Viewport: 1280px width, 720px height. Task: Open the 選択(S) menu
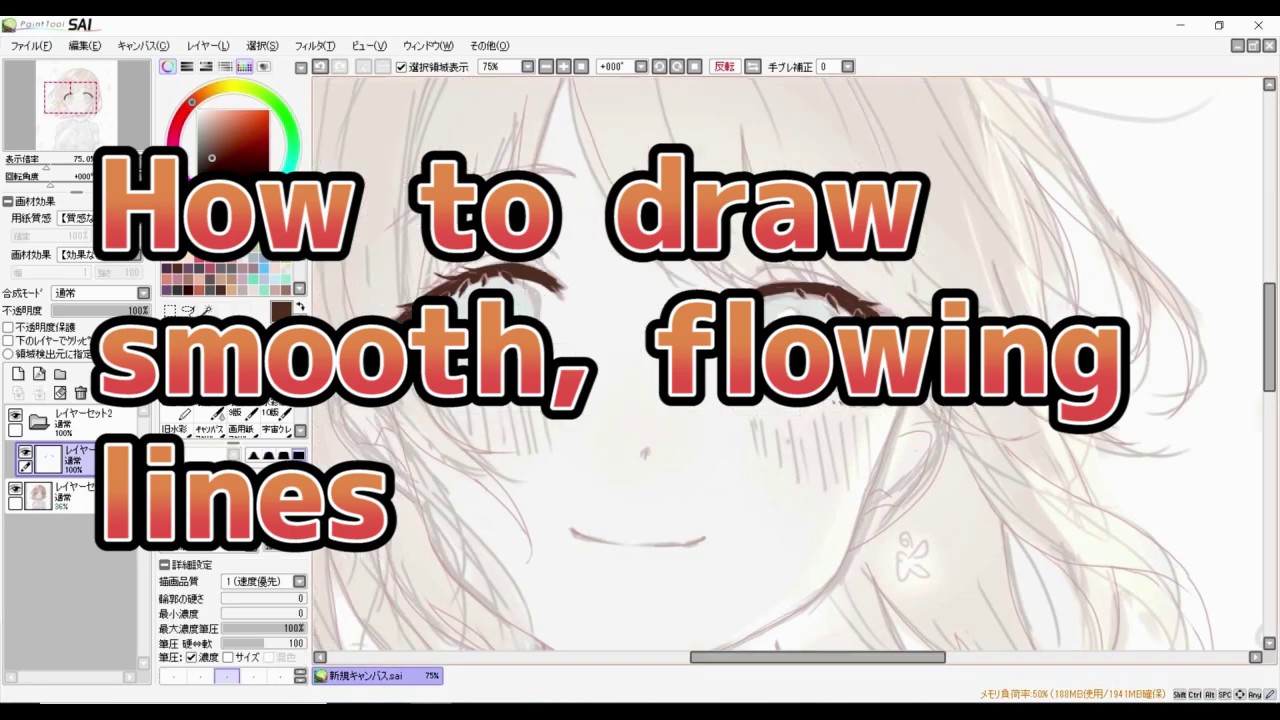(x=262, y=46)
